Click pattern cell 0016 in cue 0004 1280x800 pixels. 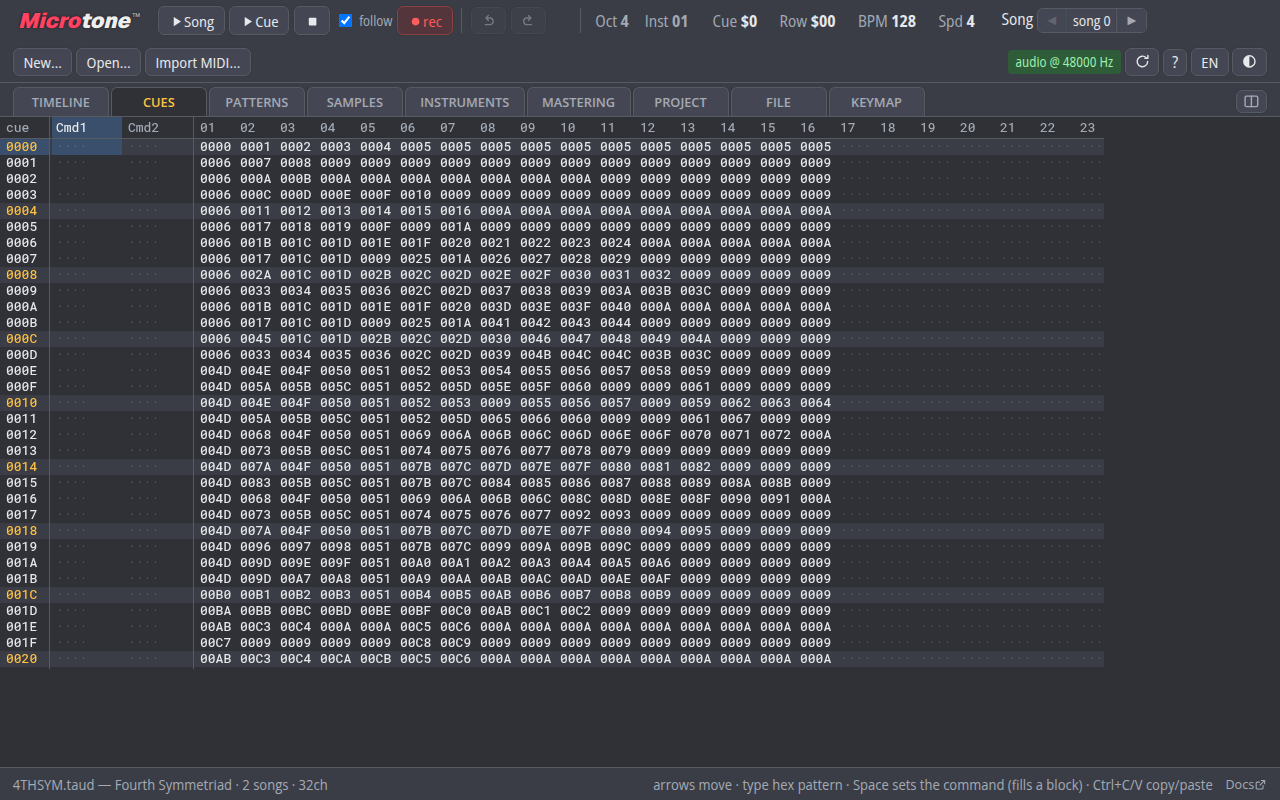click(x=455, y=211)
